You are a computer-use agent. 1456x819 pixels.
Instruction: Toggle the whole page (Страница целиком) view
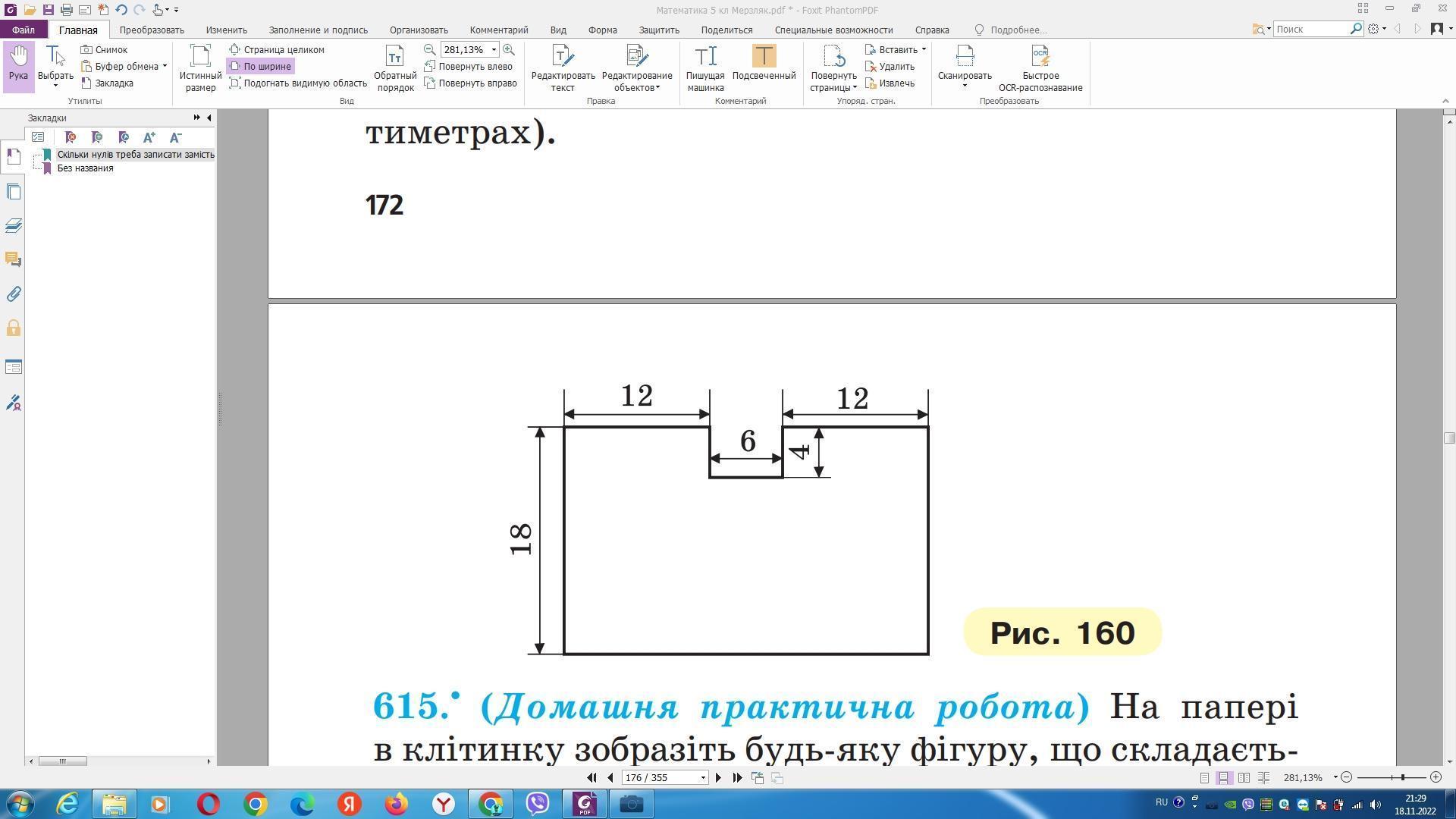click(x=277, y=49)
